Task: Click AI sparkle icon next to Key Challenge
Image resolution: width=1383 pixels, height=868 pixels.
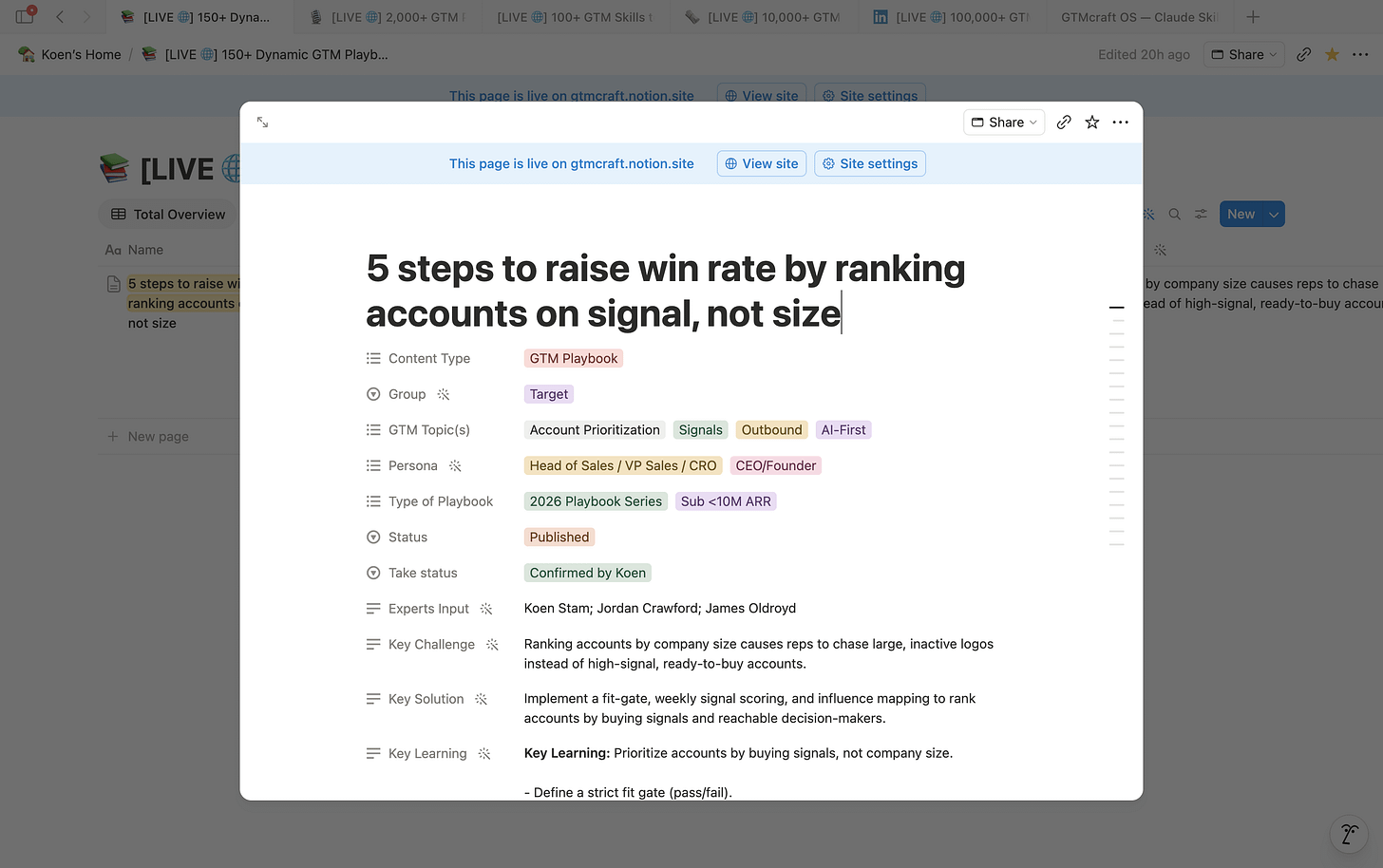Action: click(492, 644)
